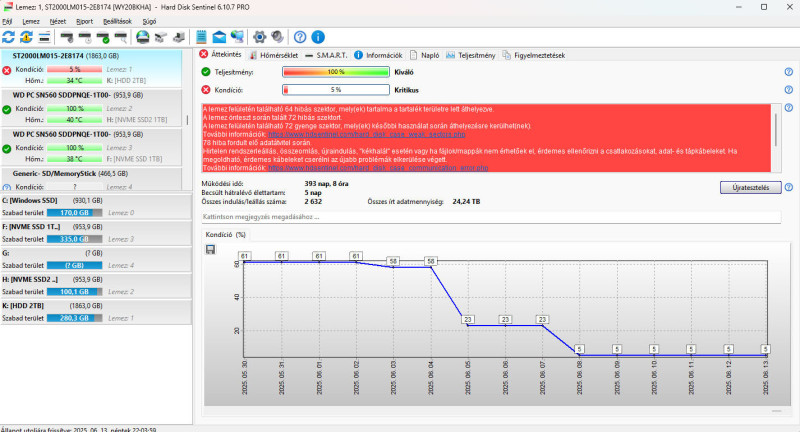This screenshot has width=800, height=432.
Task: Click the graph point labeled 23 on 2025.06.05
Action: point(468,319)
